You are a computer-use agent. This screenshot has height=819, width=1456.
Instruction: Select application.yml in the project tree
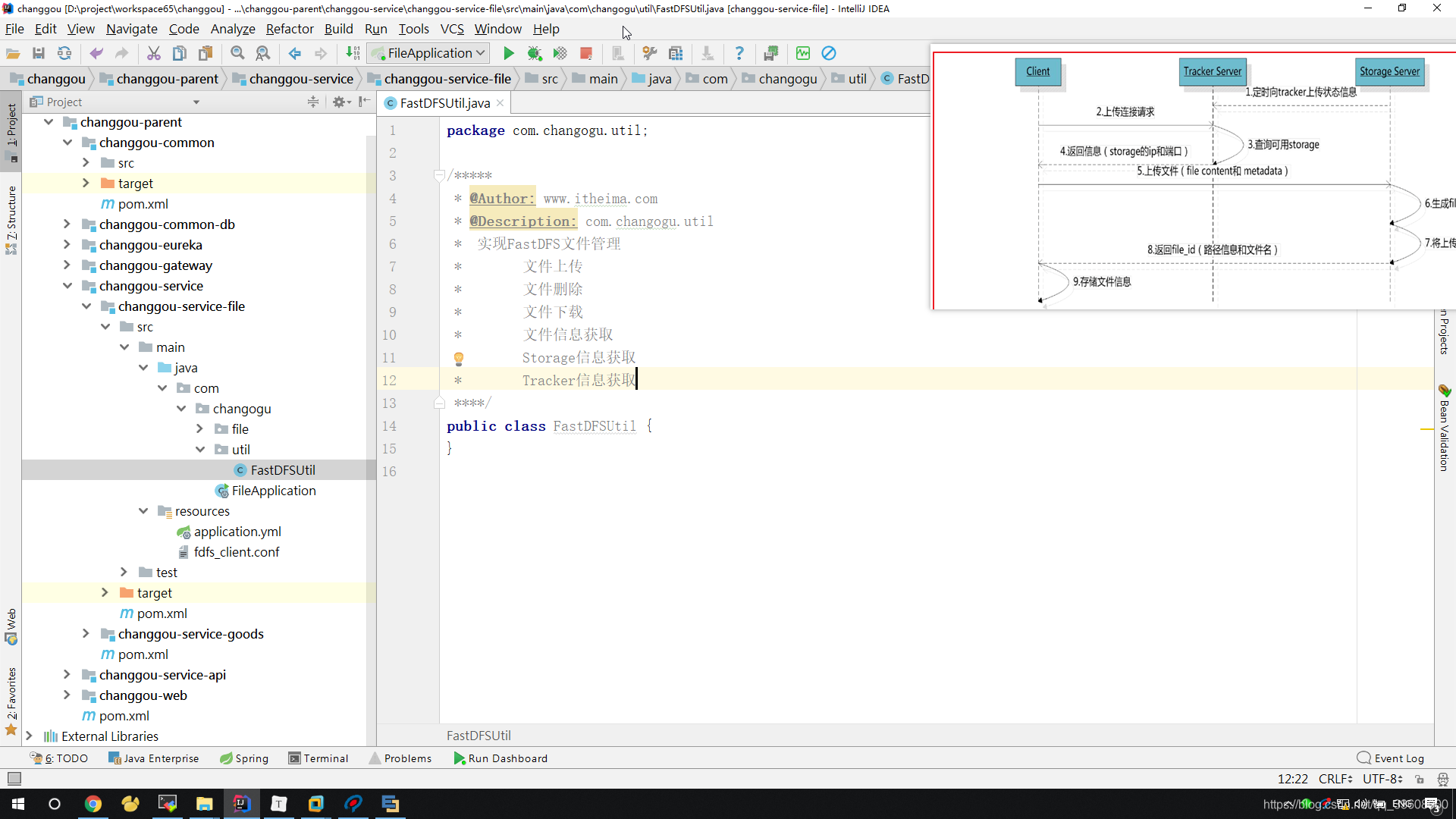point(237,532)
